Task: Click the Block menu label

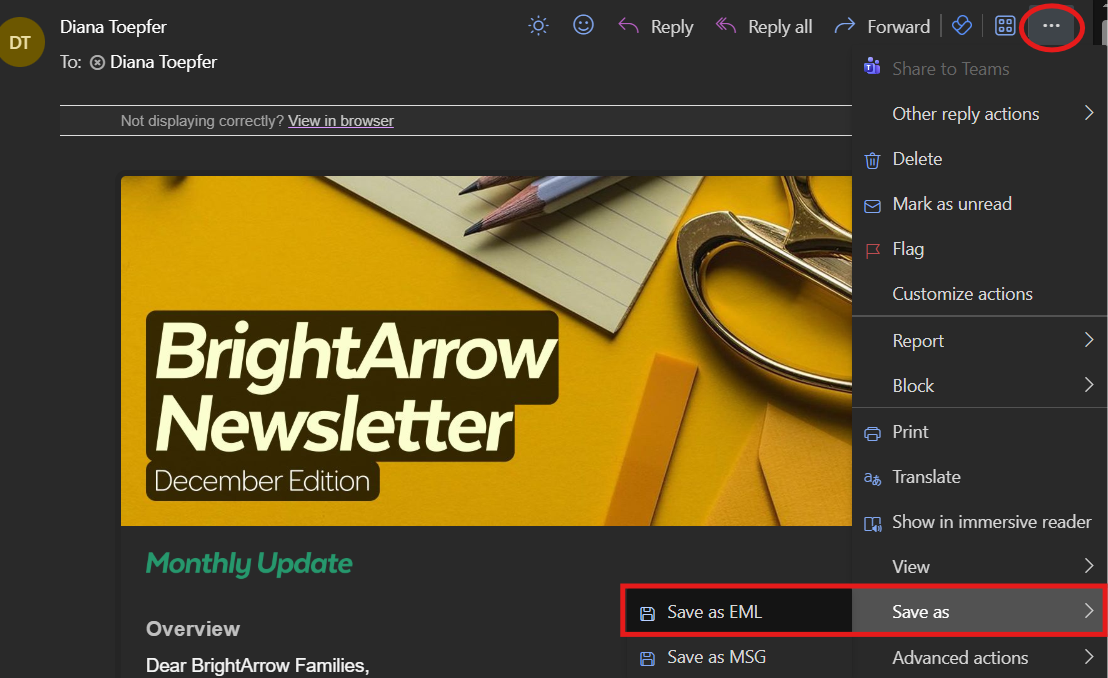Action: pyautogui.click(x=913, y=385)
